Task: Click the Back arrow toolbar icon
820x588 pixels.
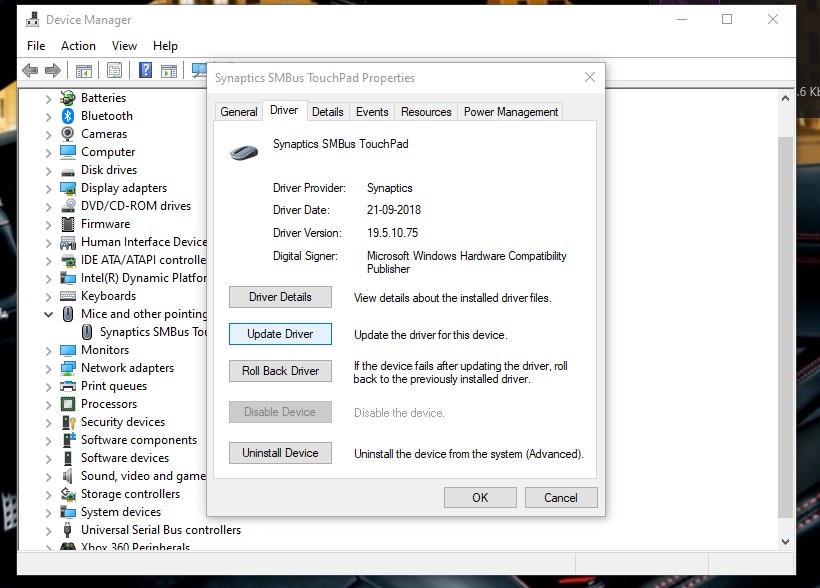Action: tap(30, 70)
